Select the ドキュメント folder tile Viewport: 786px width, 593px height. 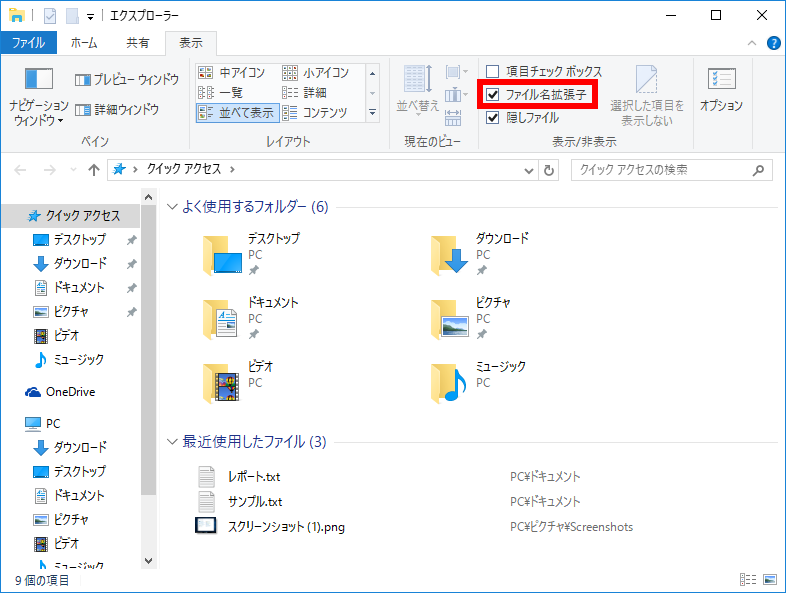[253, 318]
